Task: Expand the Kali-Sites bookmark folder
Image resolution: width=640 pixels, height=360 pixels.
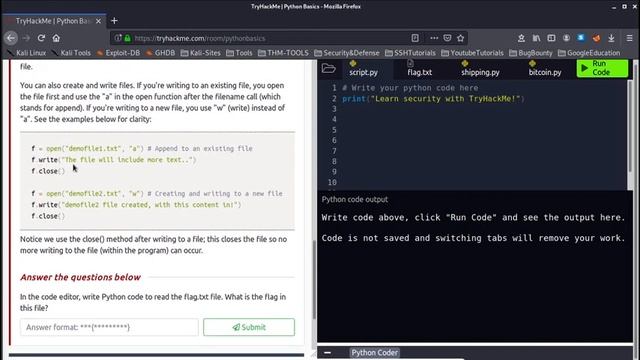Action: (200, 53)
